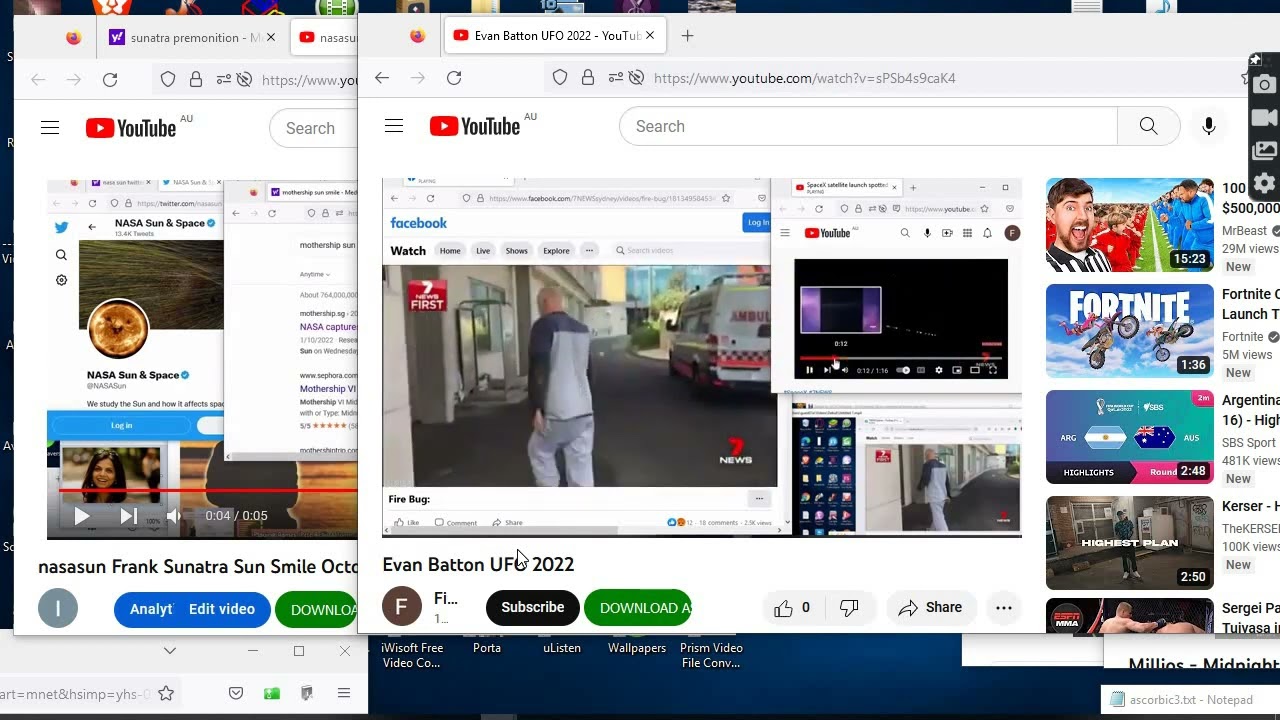Expand the list all tabs chevron

(170, 650)
